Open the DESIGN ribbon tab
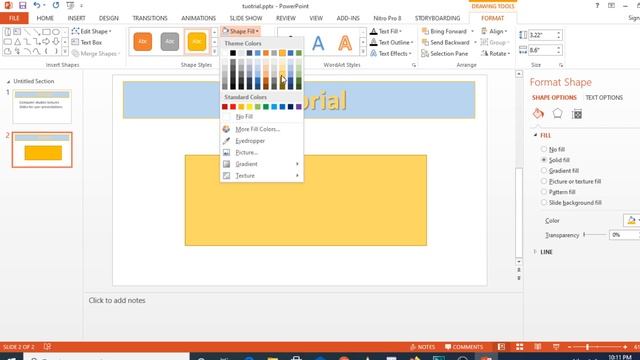640x360 pixels. [109, 18]
